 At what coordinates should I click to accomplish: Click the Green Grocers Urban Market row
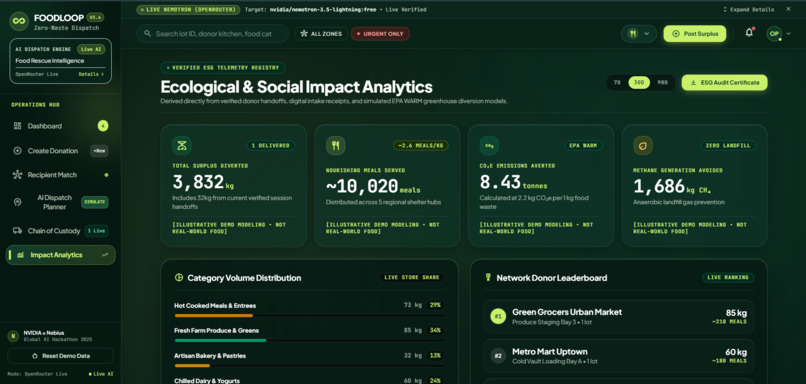618,316
